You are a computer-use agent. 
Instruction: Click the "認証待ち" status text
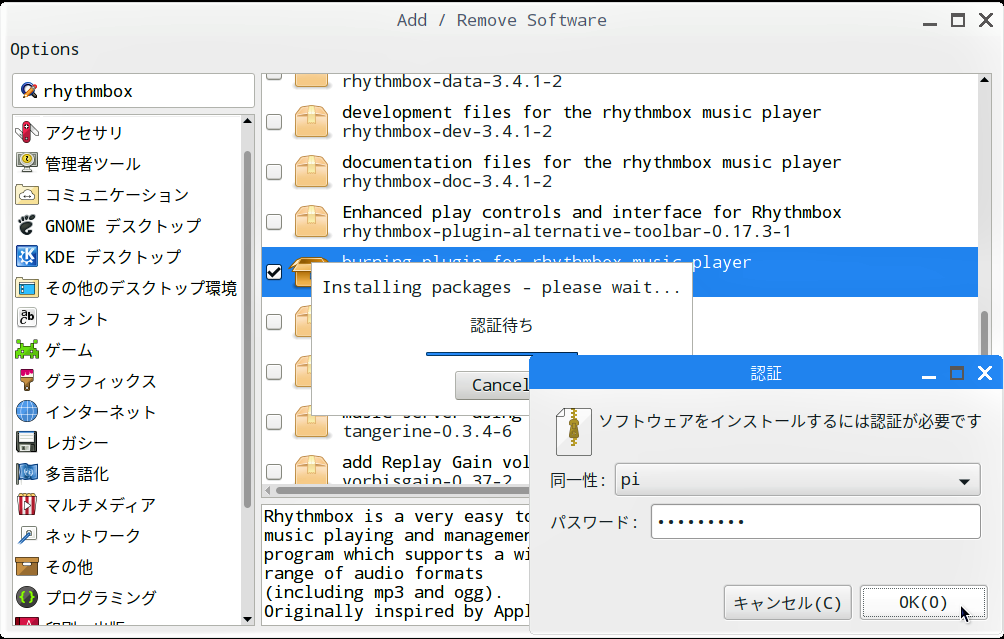pos(501,325)
